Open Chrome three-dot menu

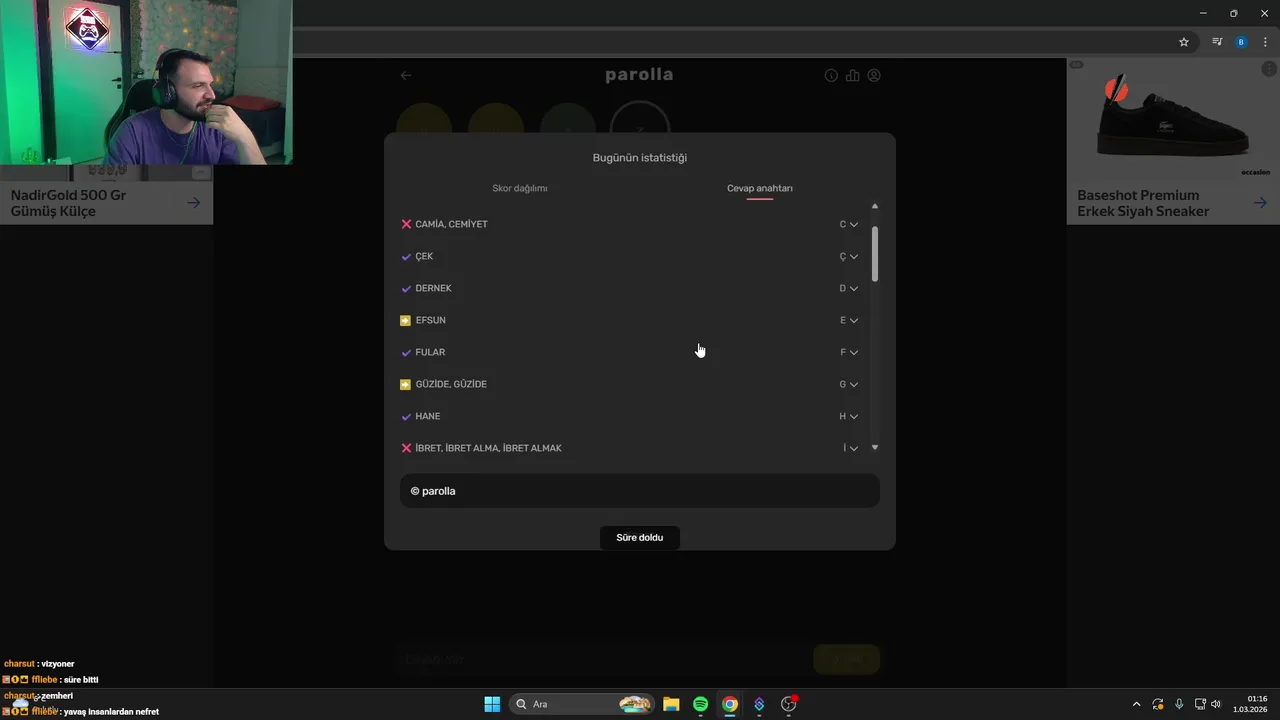(1265, 42)
